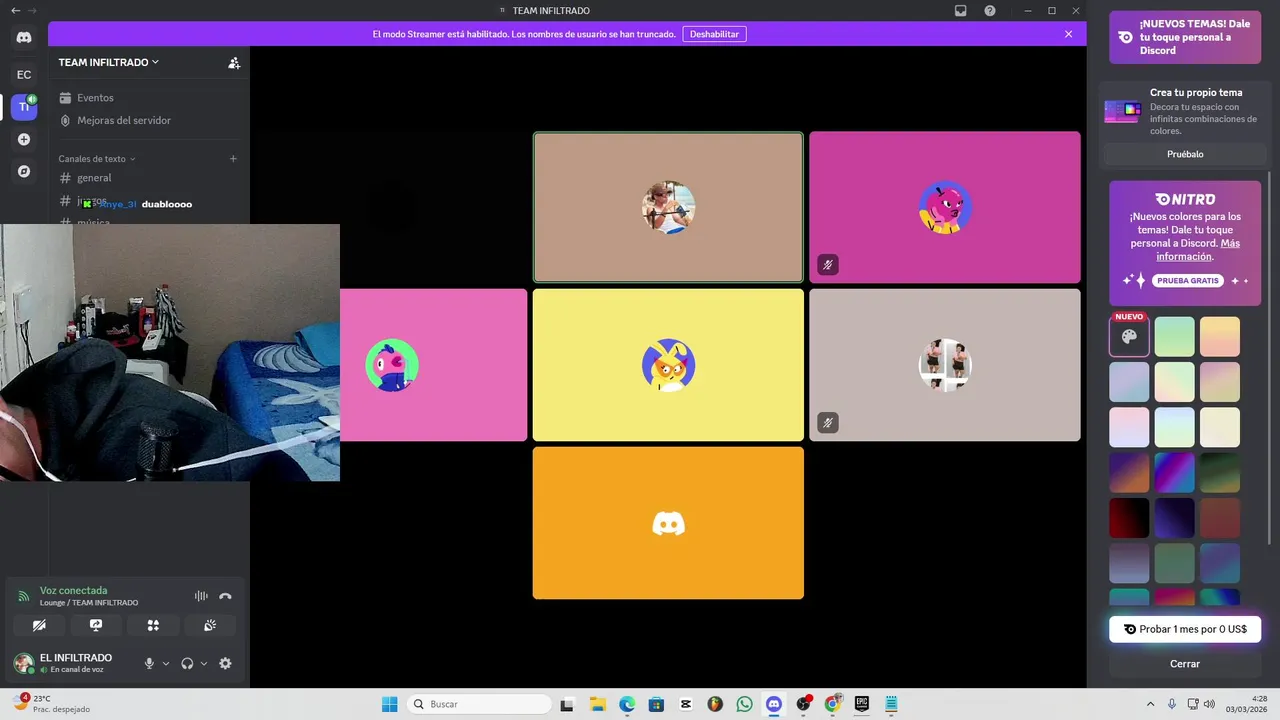
Task: Open the soundboard icon
Action: 210,625
